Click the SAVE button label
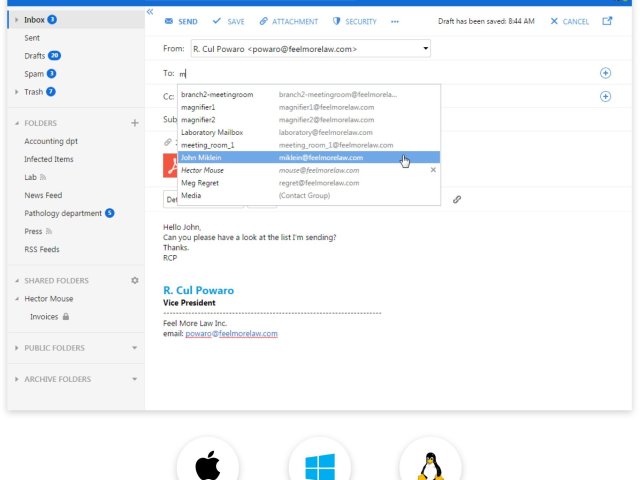The width and height of the screenshot is (640, 480). (x=236, y=22)
